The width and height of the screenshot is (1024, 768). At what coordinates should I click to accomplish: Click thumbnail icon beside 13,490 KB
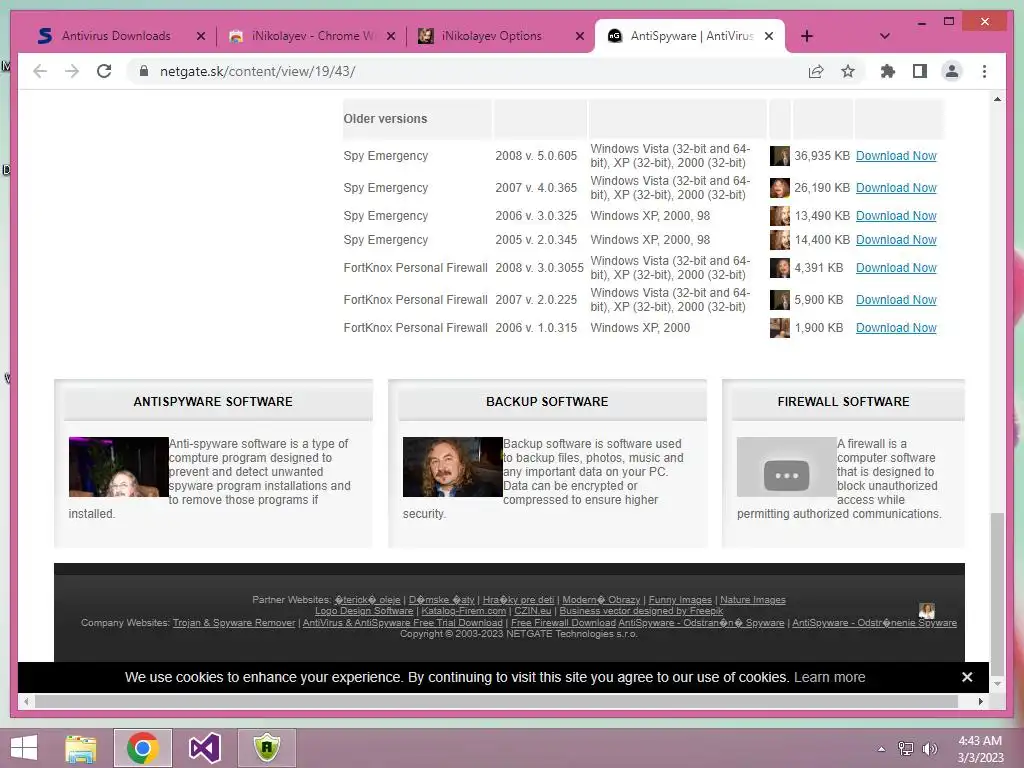tap(780, 216)
